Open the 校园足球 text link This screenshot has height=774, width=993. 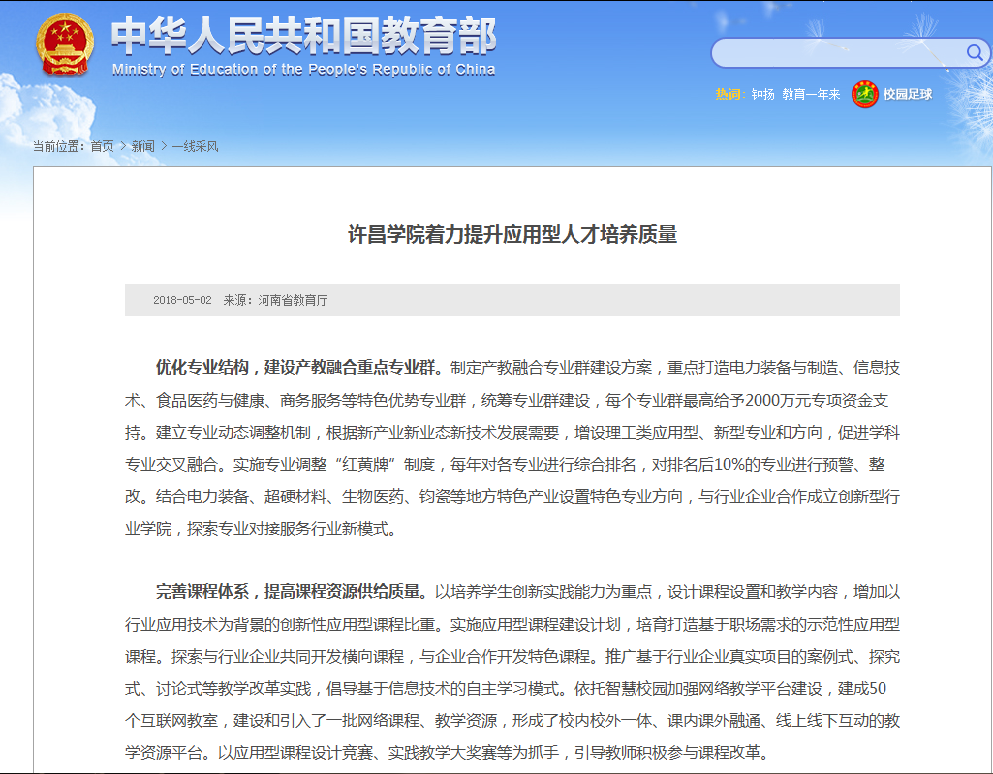tap(907, 95)
